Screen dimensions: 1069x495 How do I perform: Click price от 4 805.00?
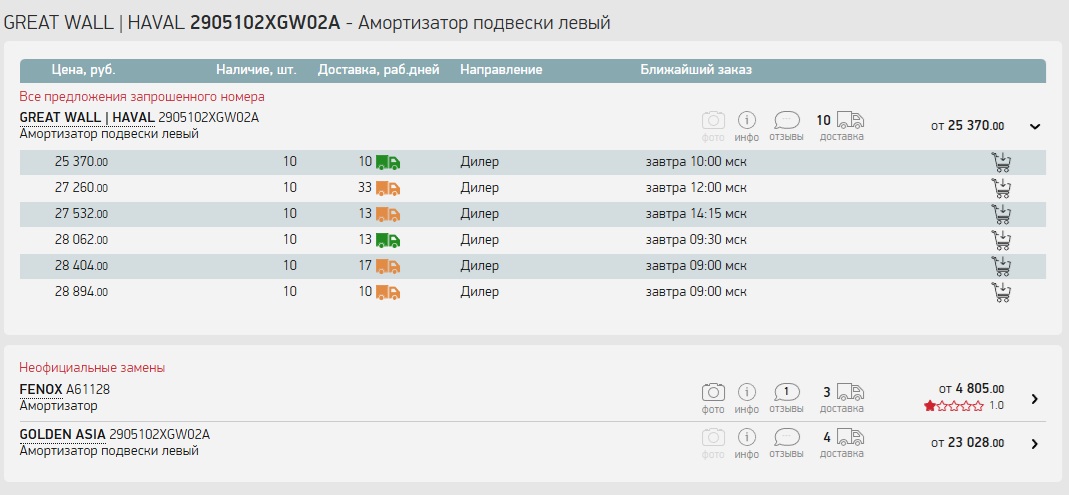[972, 389]
